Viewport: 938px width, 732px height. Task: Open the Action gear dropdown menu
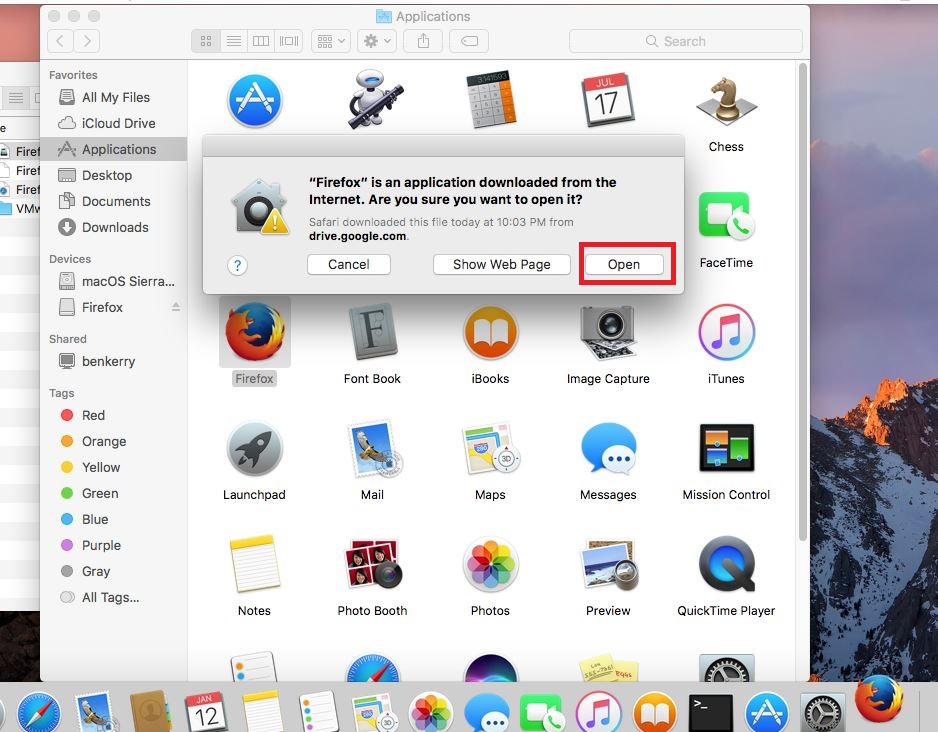[x=377, y=41]
